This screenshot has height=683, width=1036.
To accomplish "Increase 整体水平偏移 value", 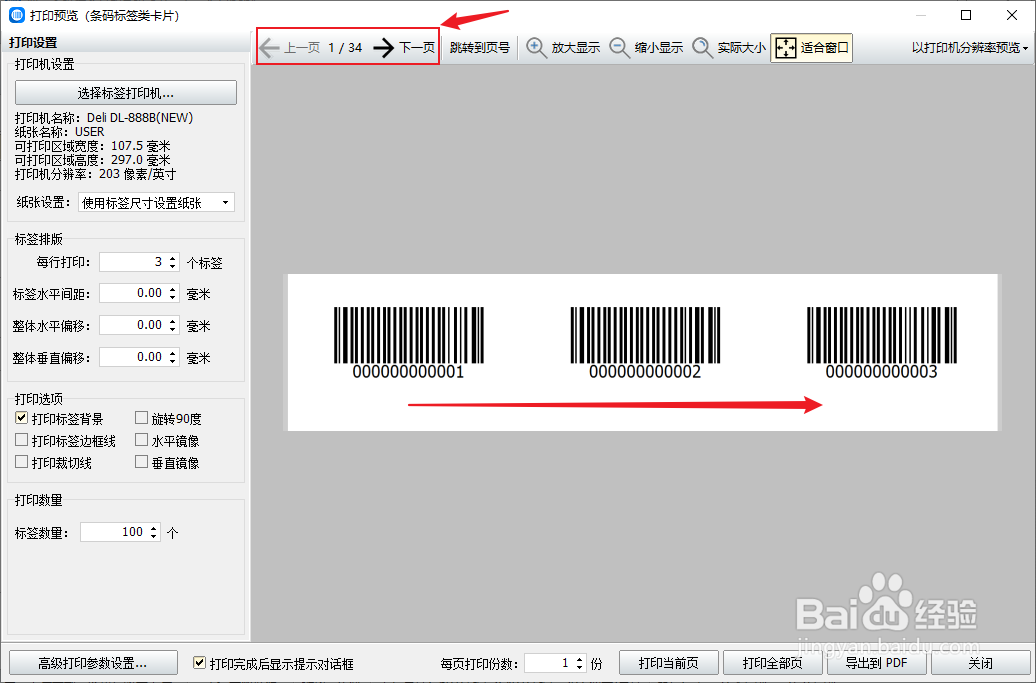I will coord(172,321).
